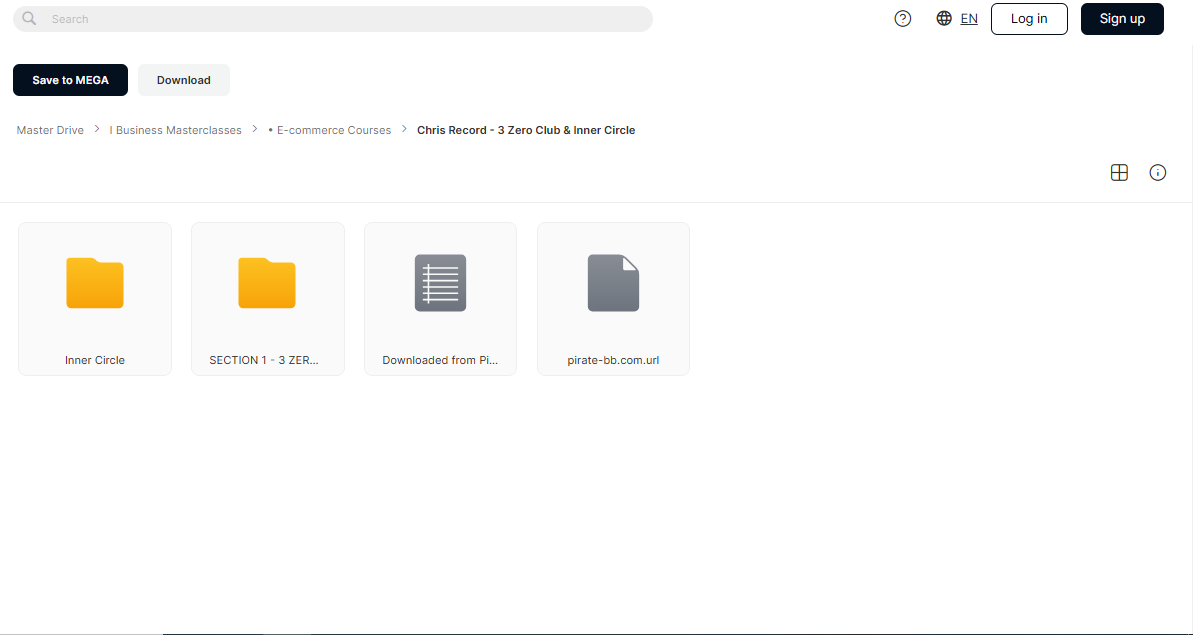The image size is (1193, 635).
Task: Click the Download button
Action: coord(183,80)
